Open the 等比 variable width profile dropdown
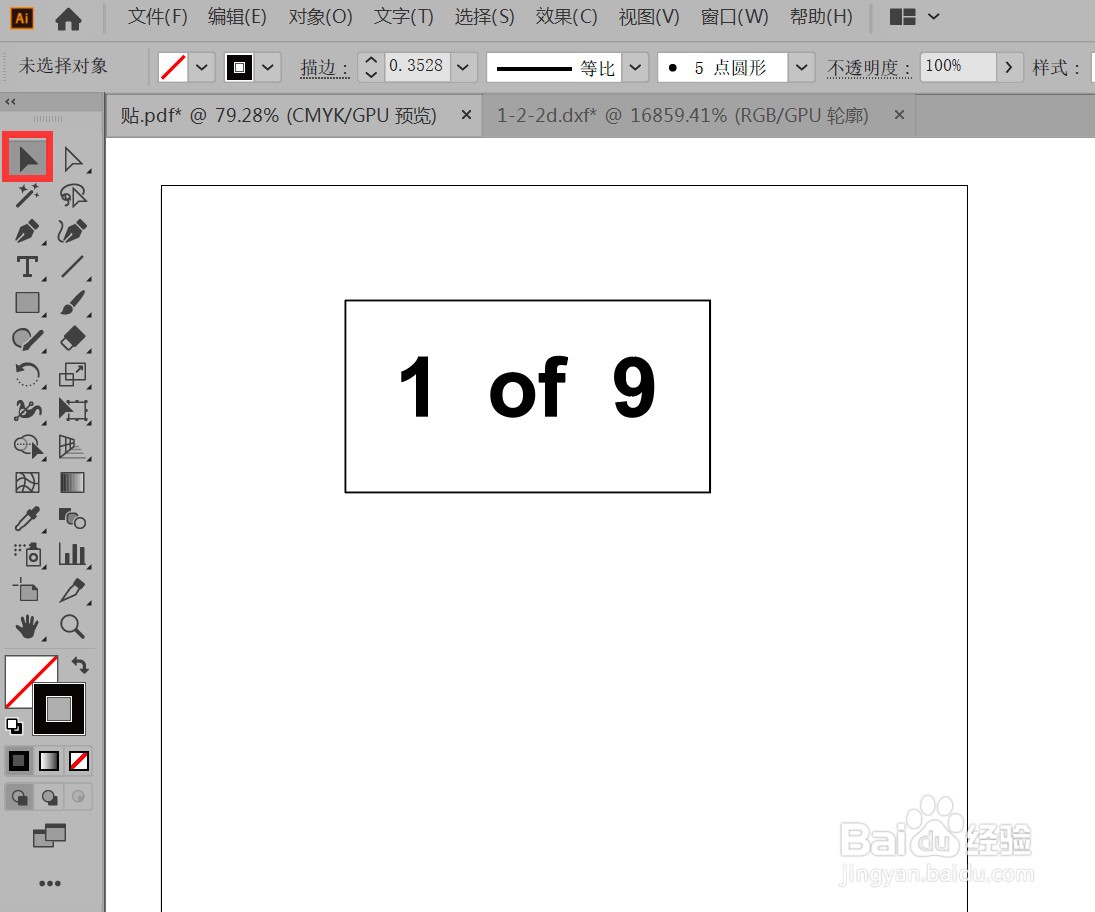Screen dimensions: 1095x912 point(635,68)
